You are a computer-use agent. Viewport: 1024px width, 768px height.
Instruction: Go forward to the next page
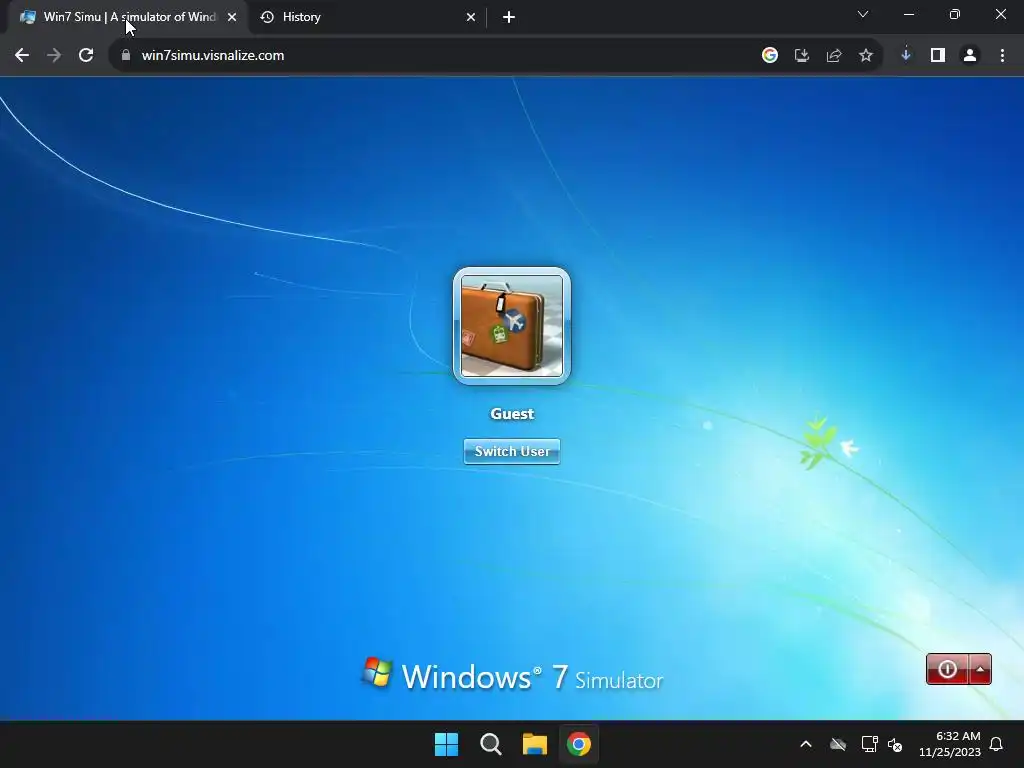tap(54, 56)
